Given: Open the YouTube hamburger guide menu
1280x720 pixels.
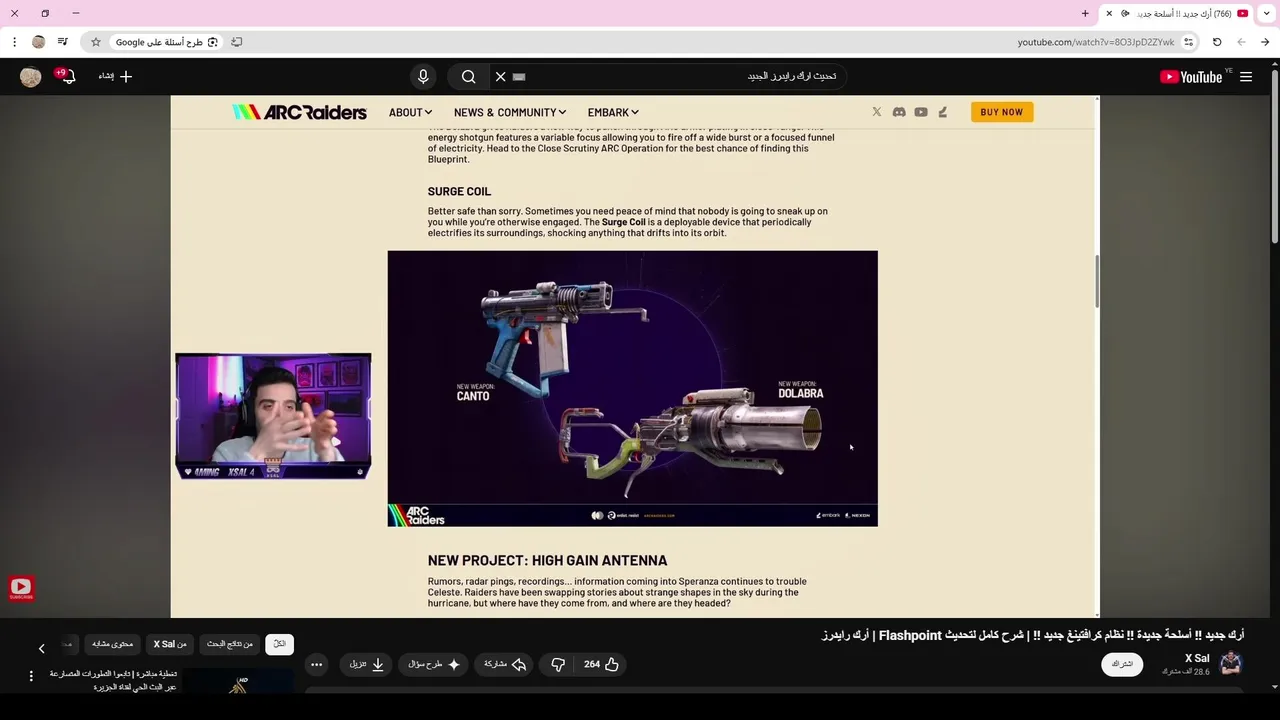Looking at the screenshot, I should pos(1246,77).
